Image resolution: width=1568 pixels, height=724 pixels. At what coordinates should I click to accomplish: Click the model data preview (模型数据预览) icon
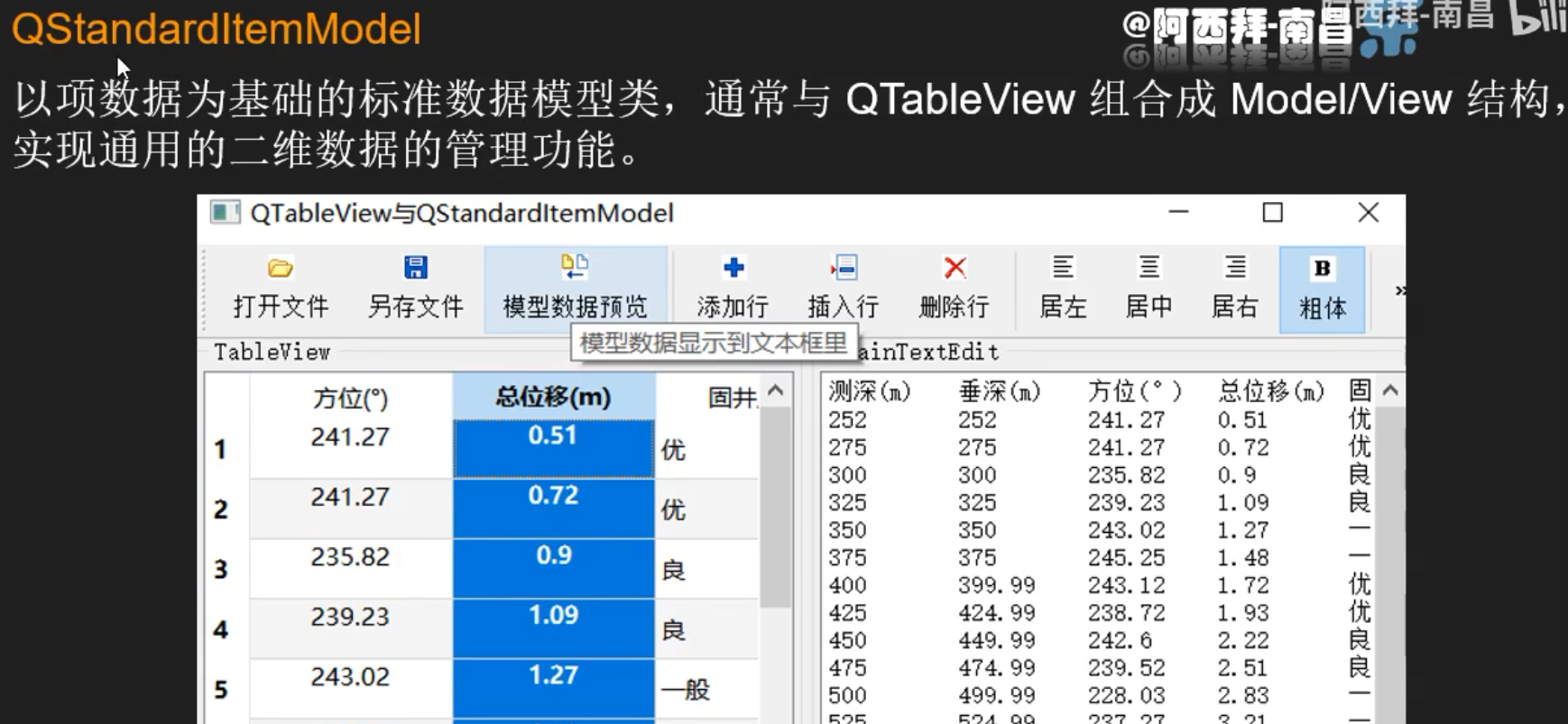pos(575,269)
